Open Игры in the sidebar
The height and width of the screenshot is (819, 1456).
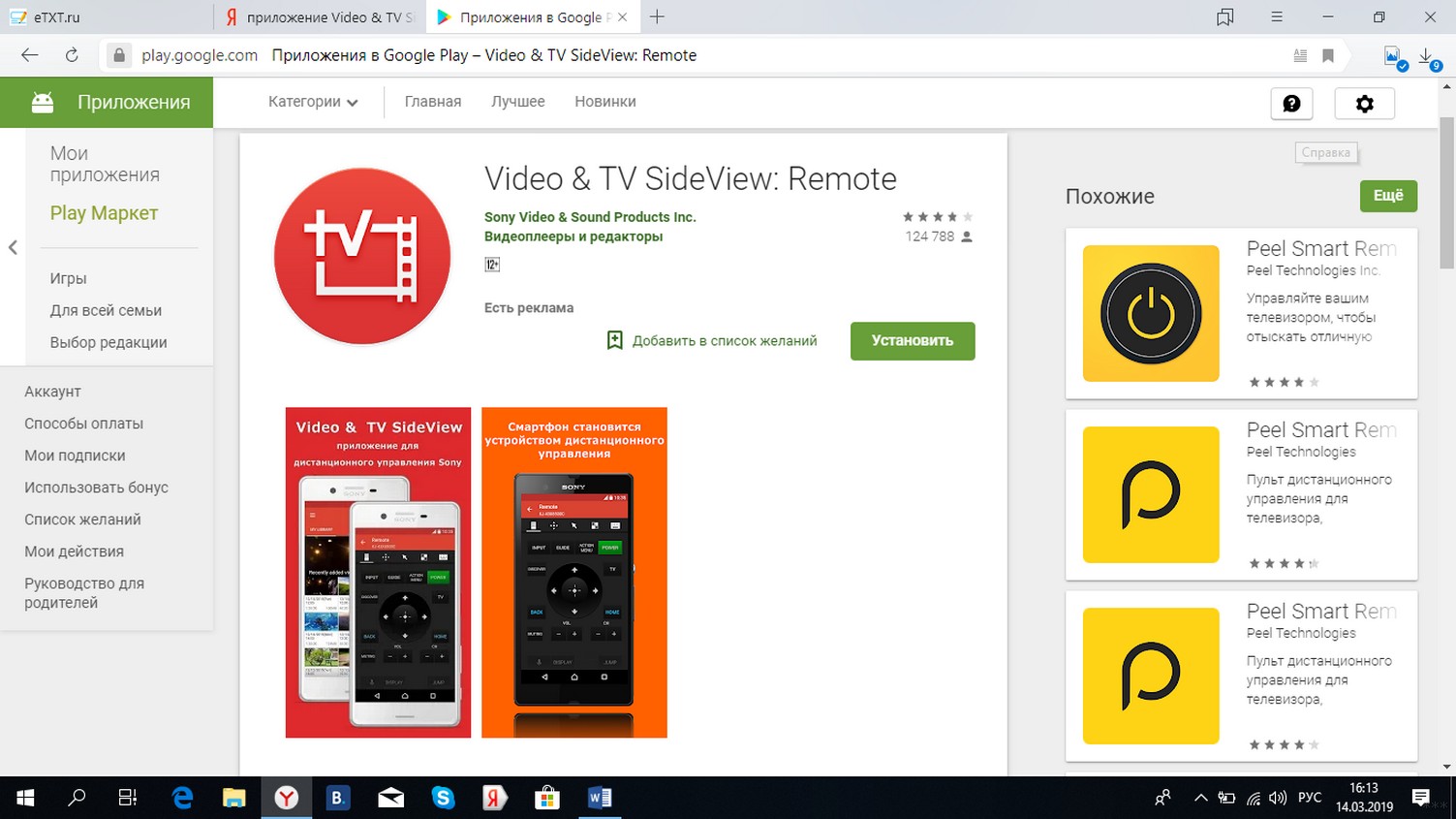pos(68,278)
